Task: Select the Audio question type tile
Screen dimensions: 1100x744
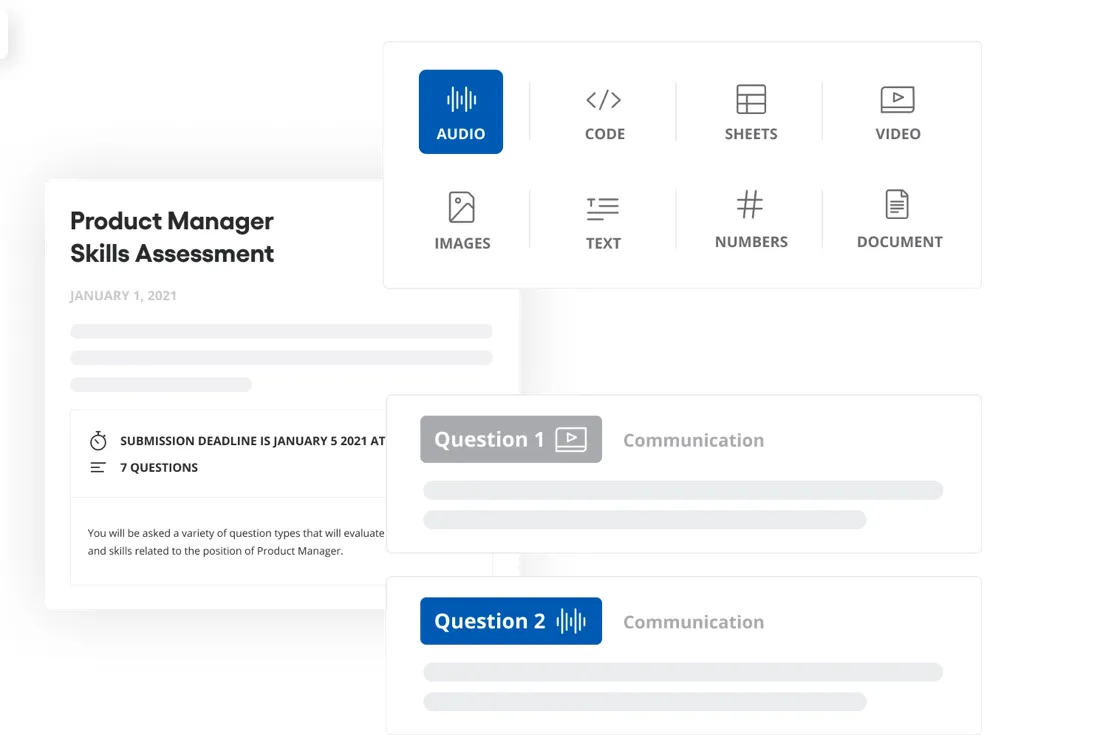Action: (461, 111)
